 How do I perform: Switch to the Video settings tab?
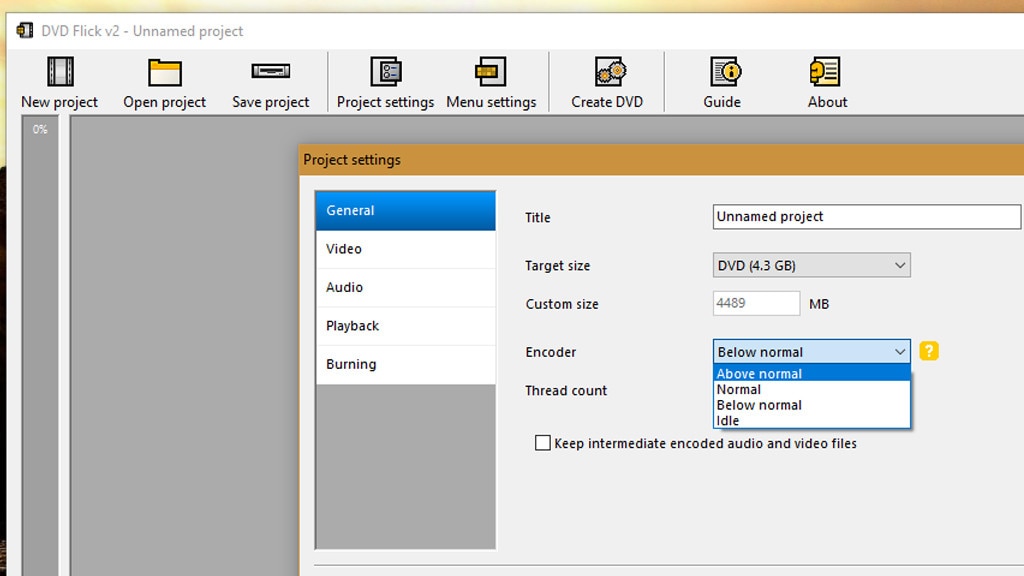[x=405, y=249]
